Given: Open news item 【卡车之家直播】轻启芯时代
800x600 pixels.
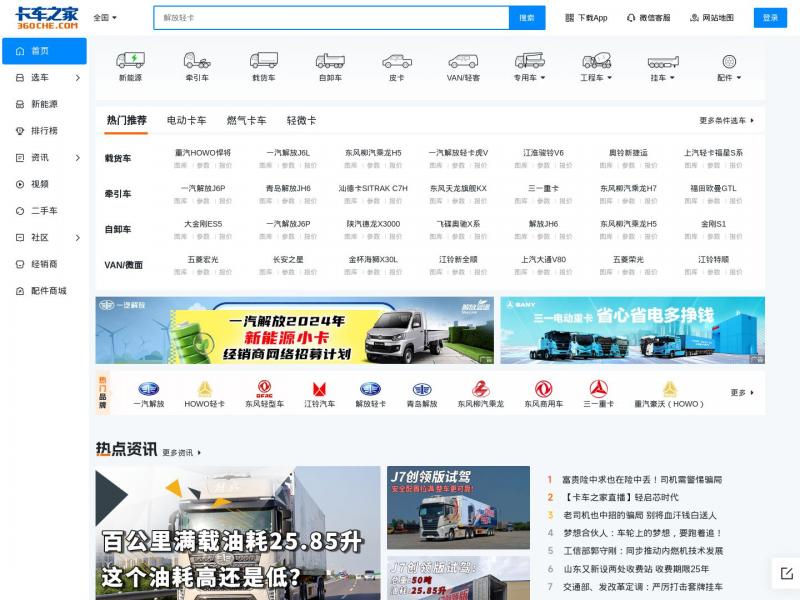Looking at the screenshot, I should point(620,497).
